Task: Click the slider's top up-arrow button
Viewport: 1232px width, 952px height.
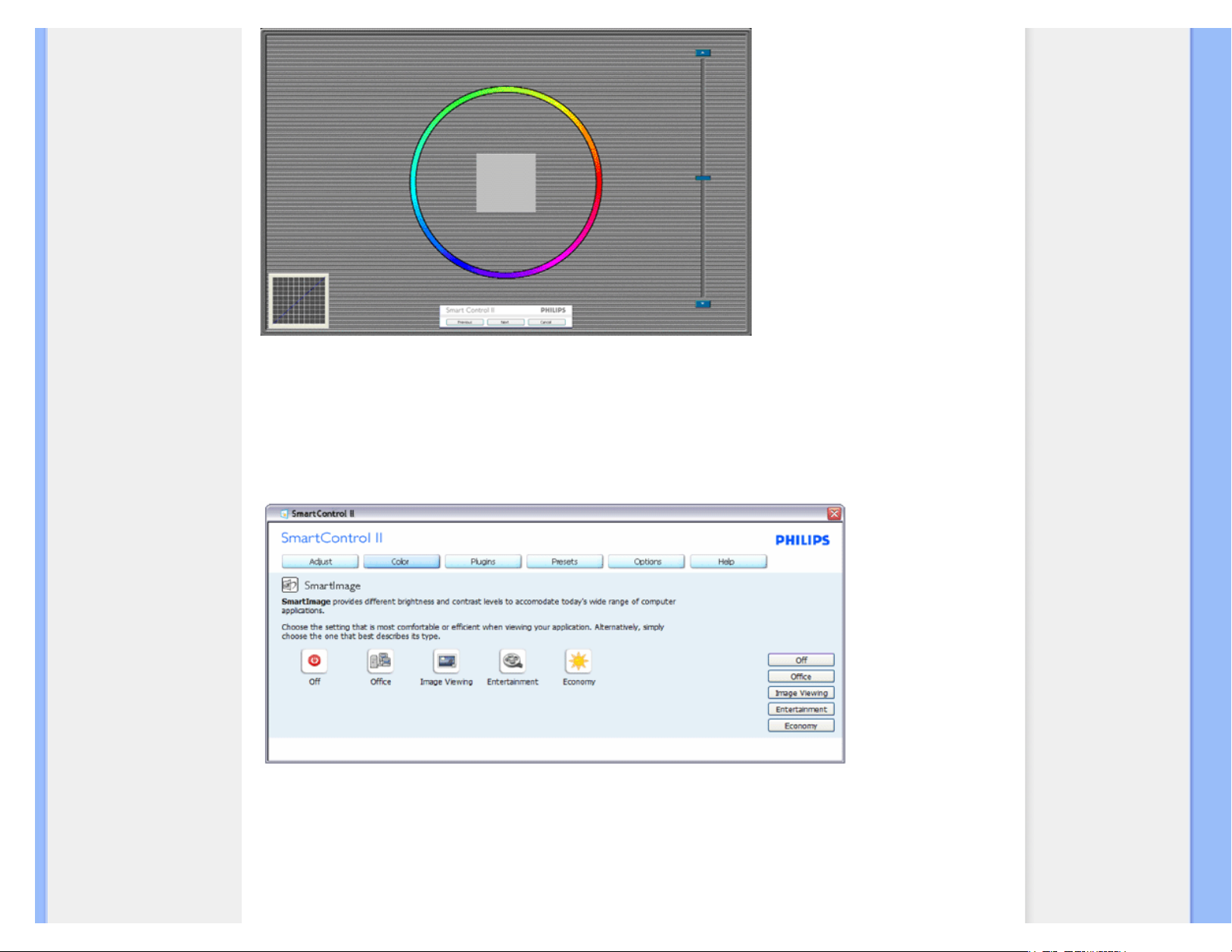Action: [x=703, y=53]
